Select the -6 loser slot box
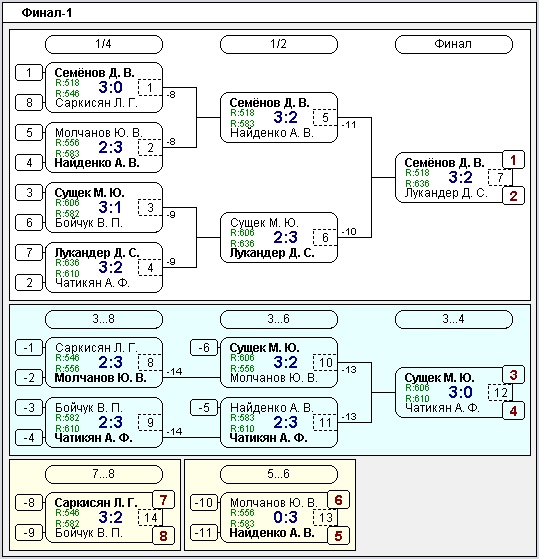This screenshot has width=539, height=559. [x=204, y=348]
